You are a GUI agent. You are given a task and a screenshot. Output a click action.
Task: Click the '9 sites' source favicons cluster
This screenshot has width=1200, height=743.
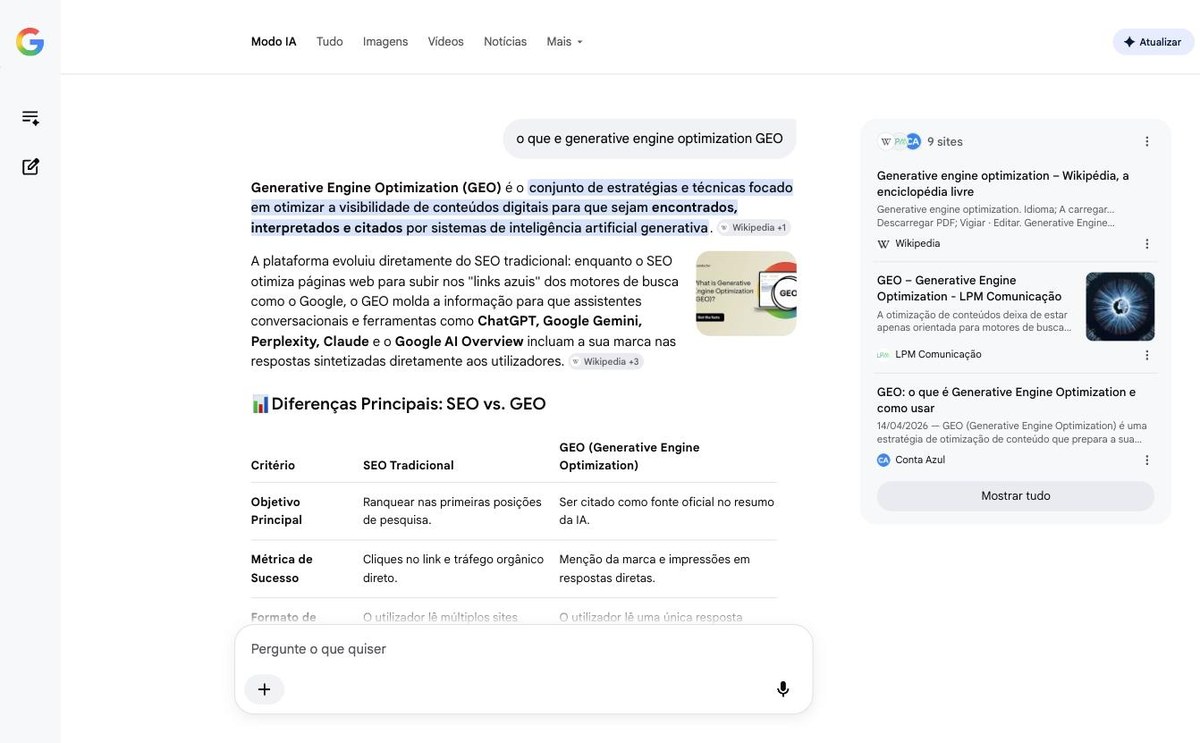[x=899, y=142]
